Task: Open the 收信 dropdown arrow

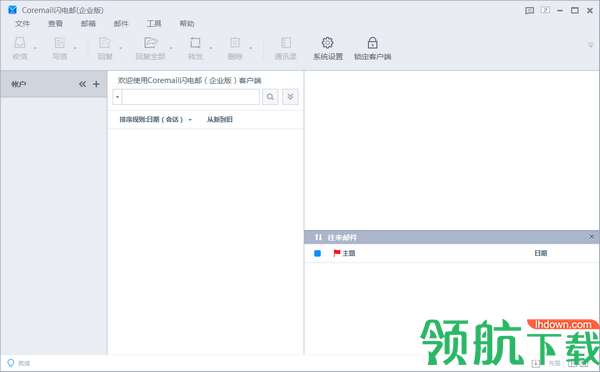Action: tap(35, 48)
